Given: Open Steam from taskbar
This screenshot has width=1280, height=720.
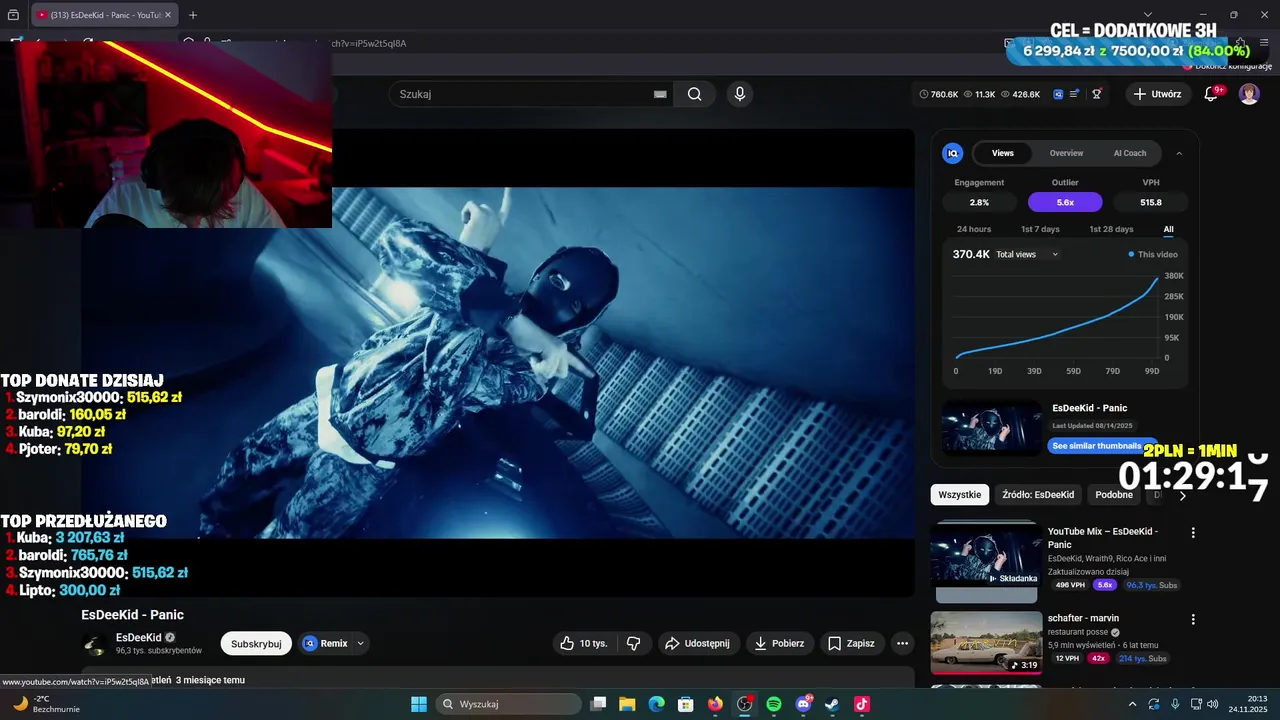Looking at the screenshot, I should pos(832,704).
